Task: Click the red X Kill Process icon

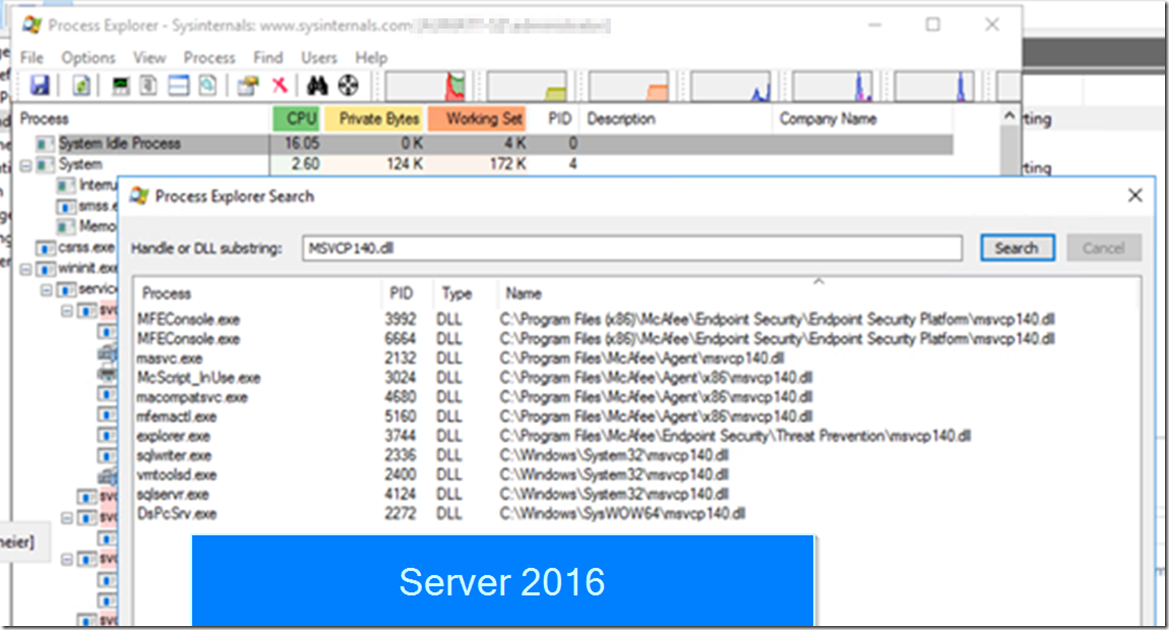Action: pyautogui.click(x=280, y=86)
